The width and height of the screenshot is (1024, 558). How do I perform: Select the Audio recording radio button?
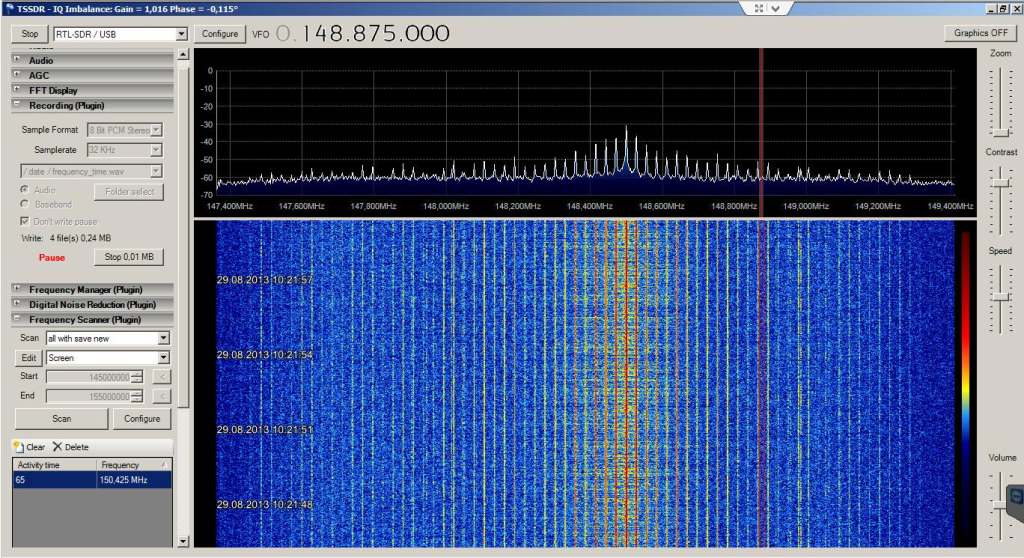pos(24,189)
